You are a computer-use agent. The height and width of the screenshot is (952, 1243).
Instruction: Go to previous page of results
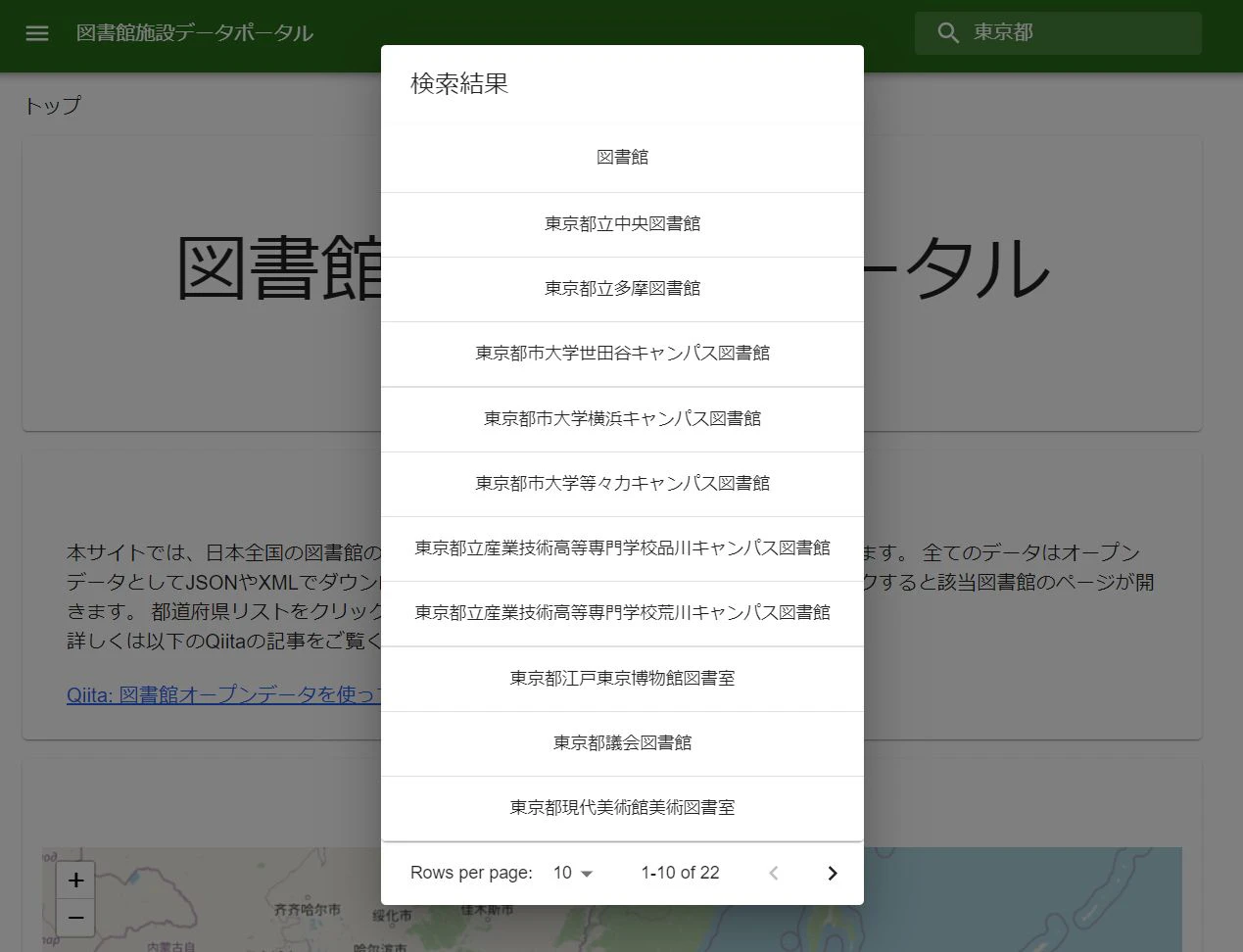773,873
